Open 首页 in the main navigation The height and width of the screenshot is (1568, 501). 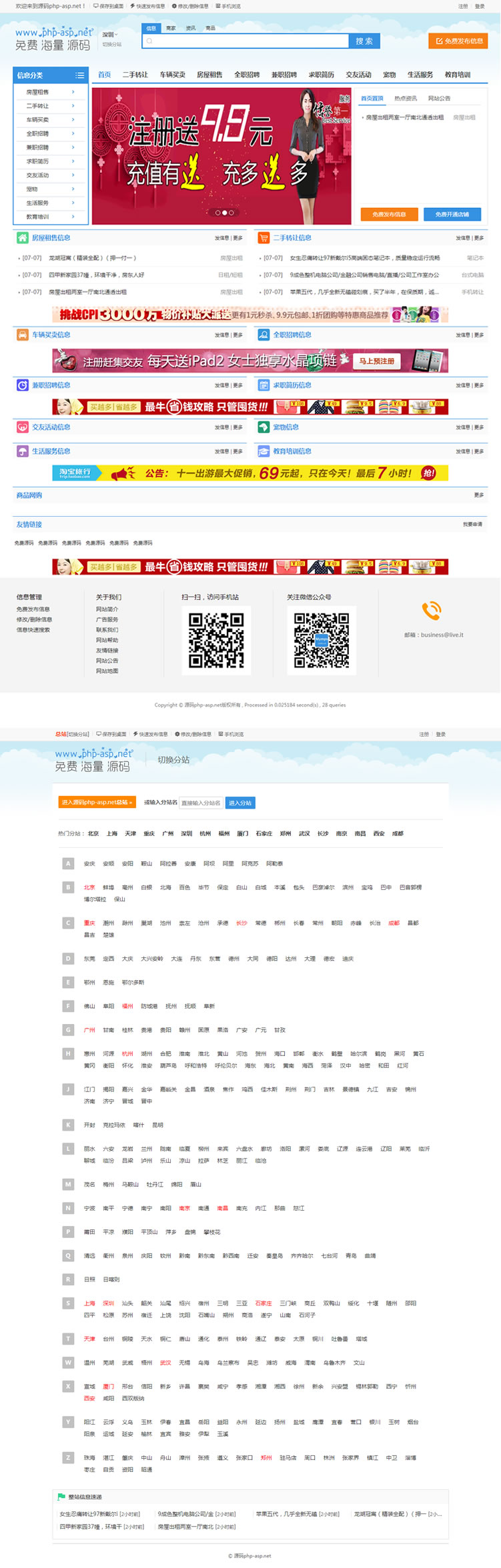tap(105, 75)
